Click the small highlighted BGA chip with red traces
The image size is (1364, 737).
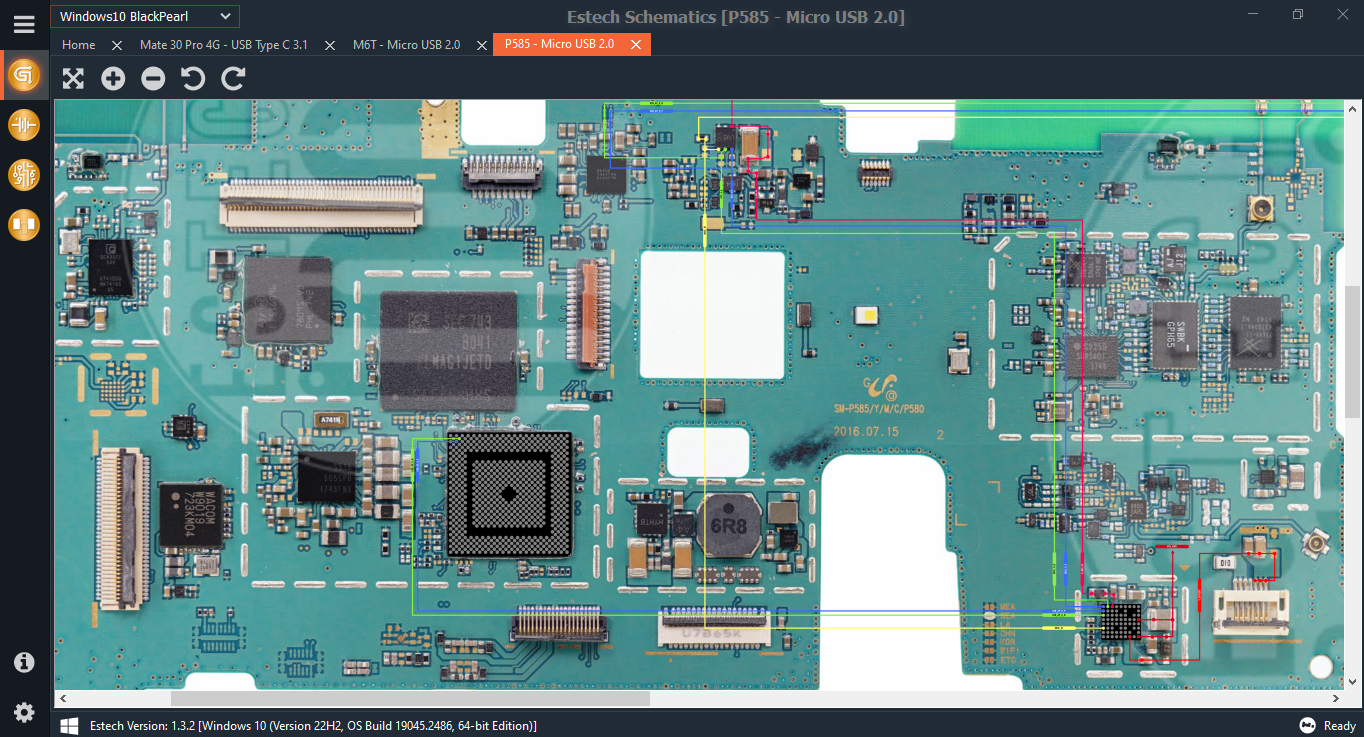(1121, 621)
